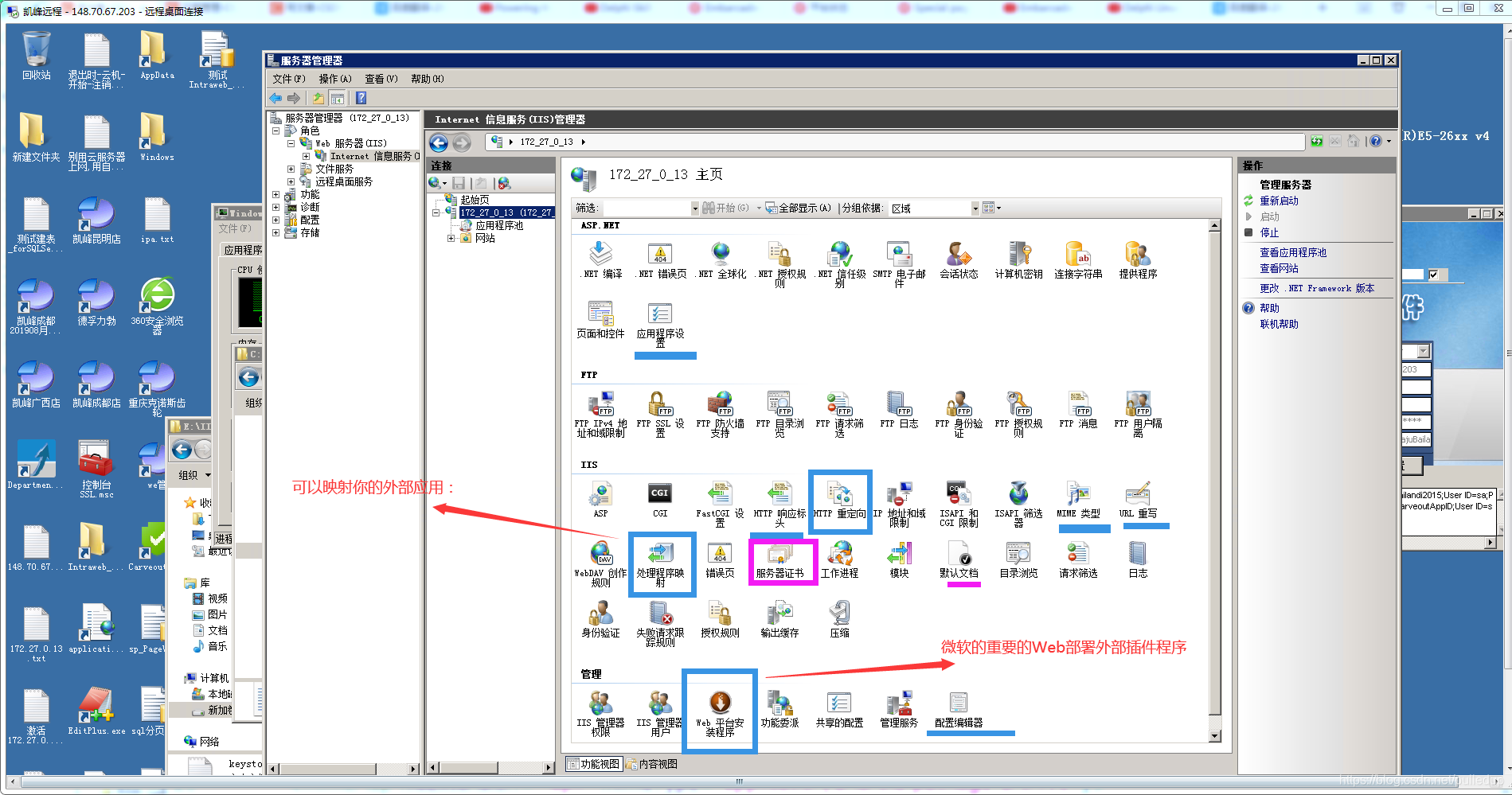
Task: Click the 查看应用程序池 link
Action: pos(1293,252)
